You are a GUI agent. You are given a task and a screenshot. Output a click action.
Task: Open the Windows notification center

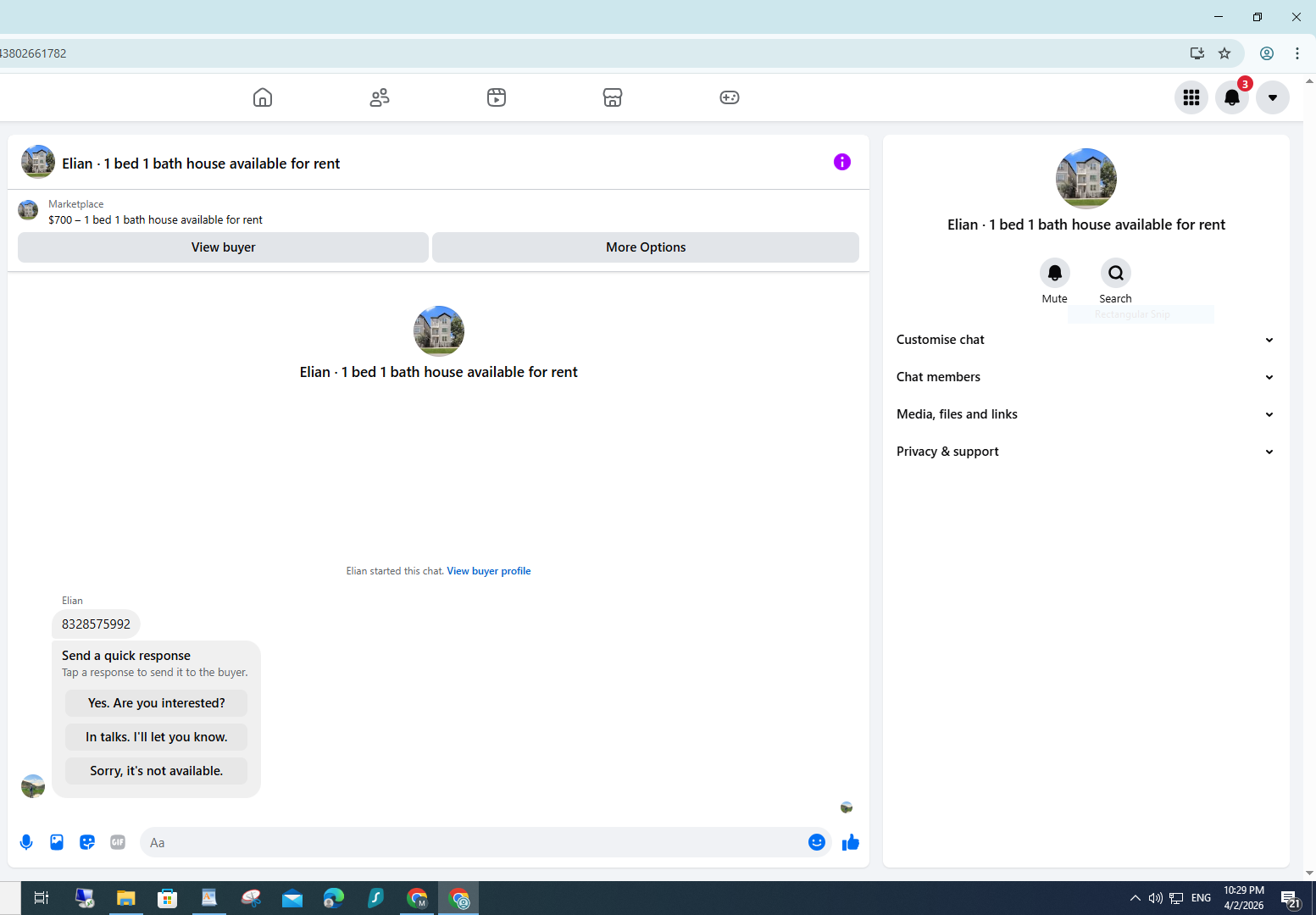tap(1291, 899)
